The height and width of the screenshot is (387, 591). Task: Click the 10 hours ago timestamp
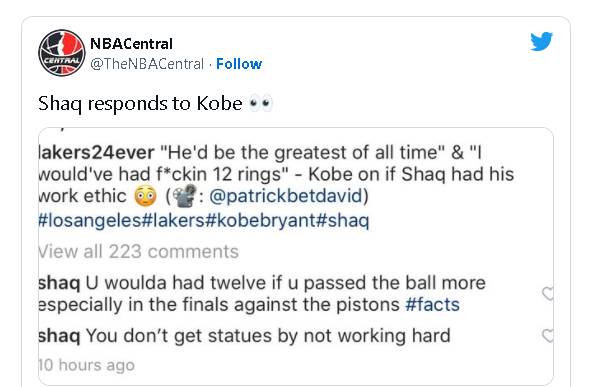coord(86,365)
